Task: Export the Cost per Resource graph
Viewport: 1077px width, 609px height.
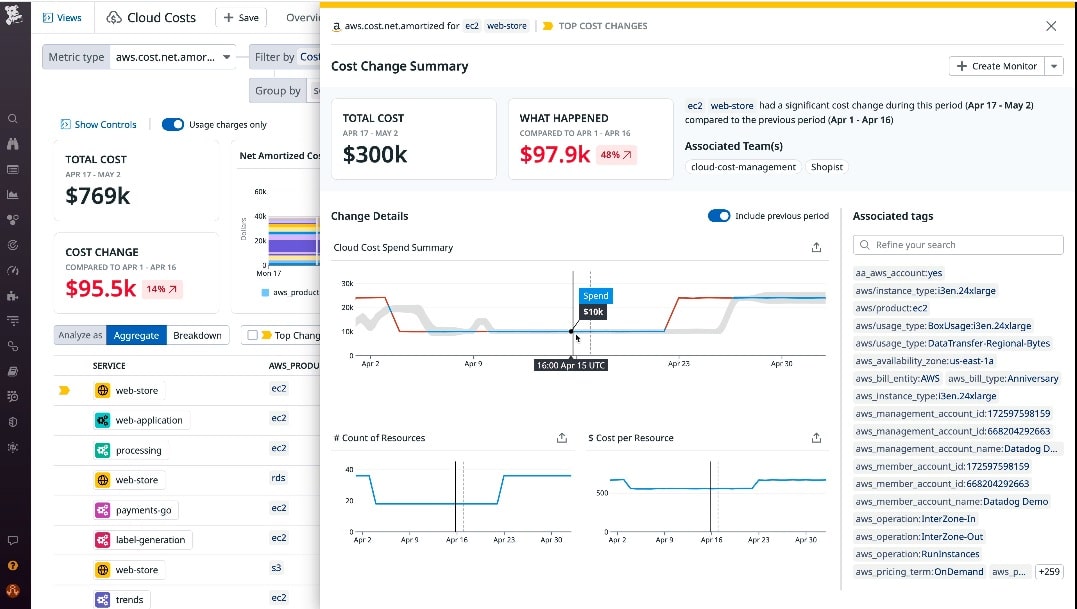Action: point(816,437)
